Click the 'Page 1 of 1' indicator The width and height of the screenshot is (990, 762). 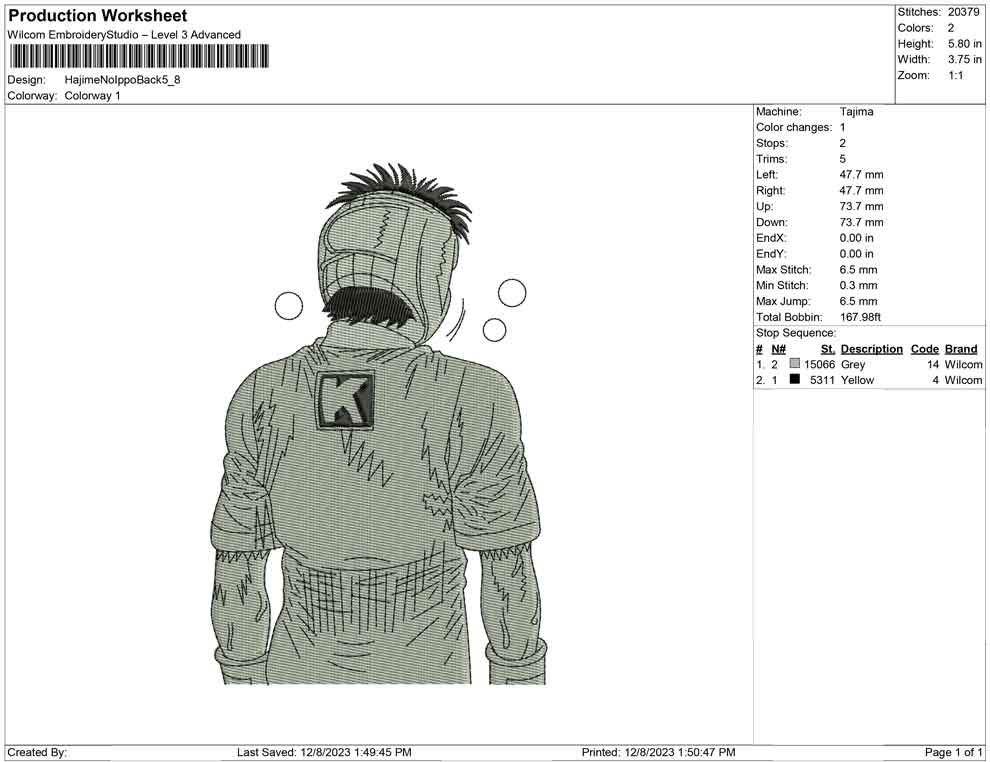click(953, 752)
